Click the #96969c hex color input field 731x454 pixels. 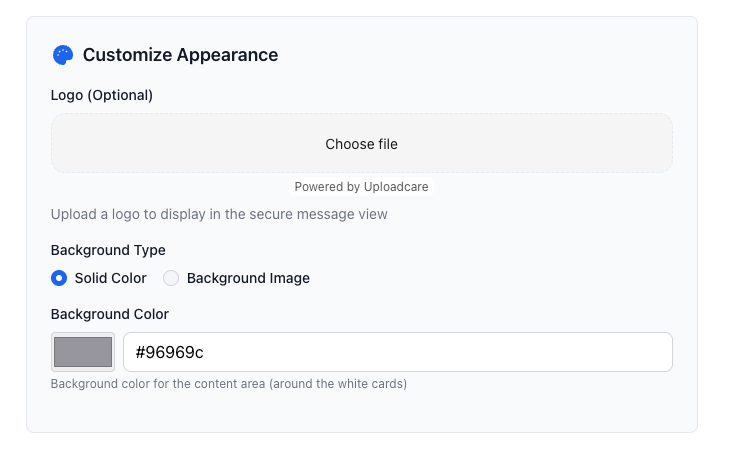(397, 352)
